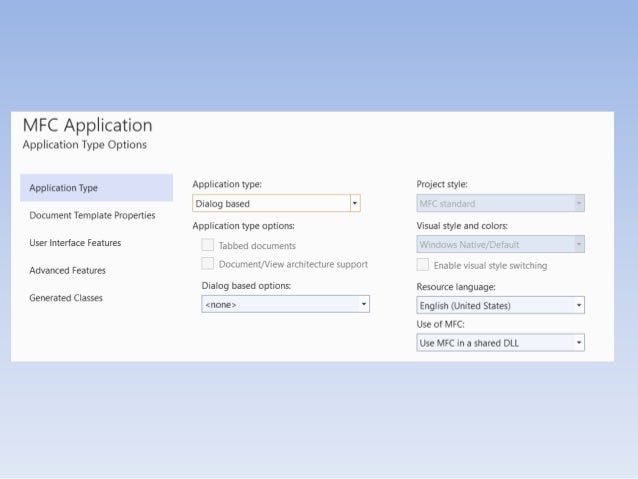This screenshot has height=479, width=638.
Task: Expand the Dialog based options dropdown
Action: click(x=286, y=304)
